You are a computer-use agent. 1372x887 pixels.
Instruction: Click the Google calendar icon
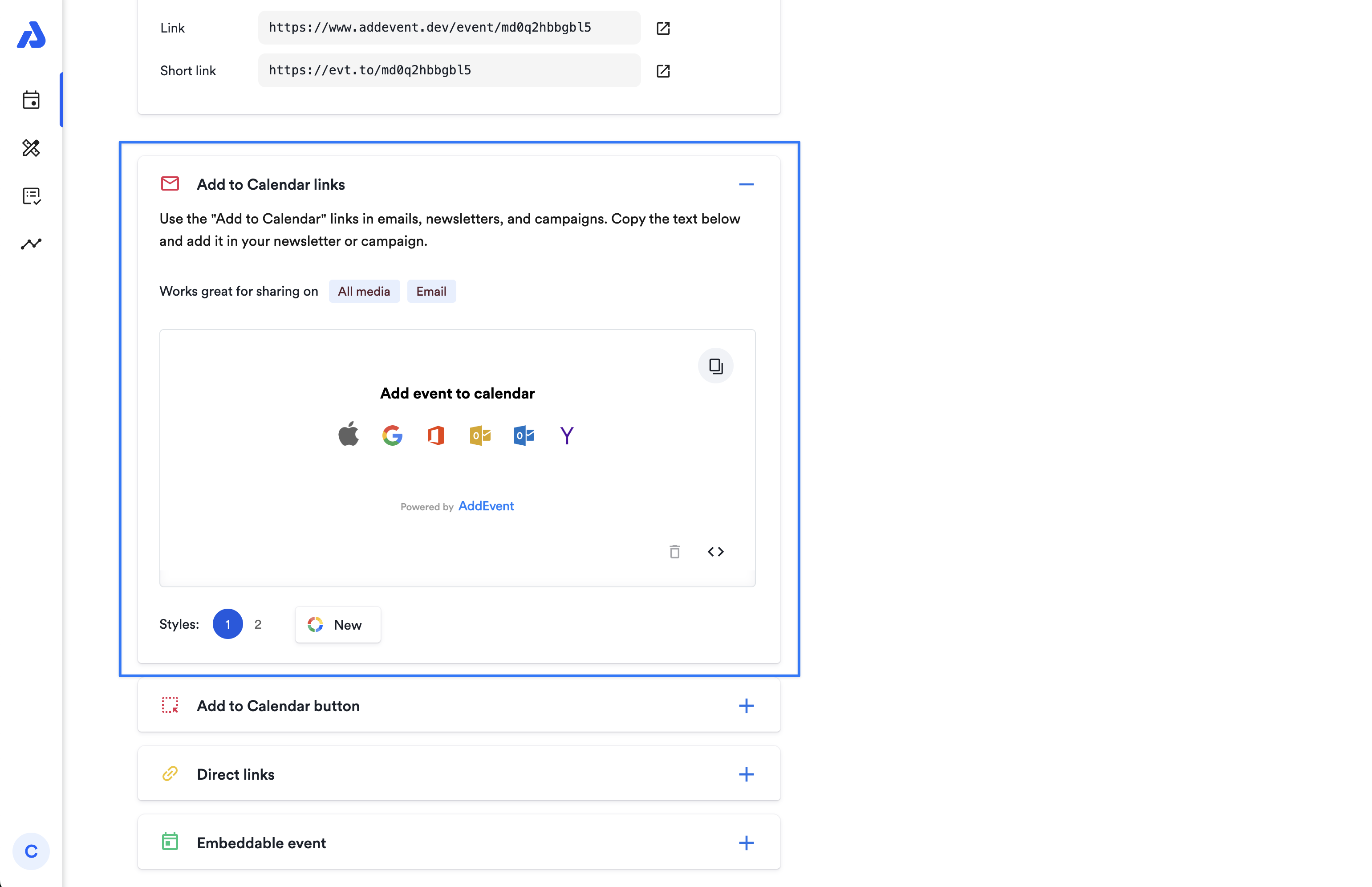(x=392, y=435)
